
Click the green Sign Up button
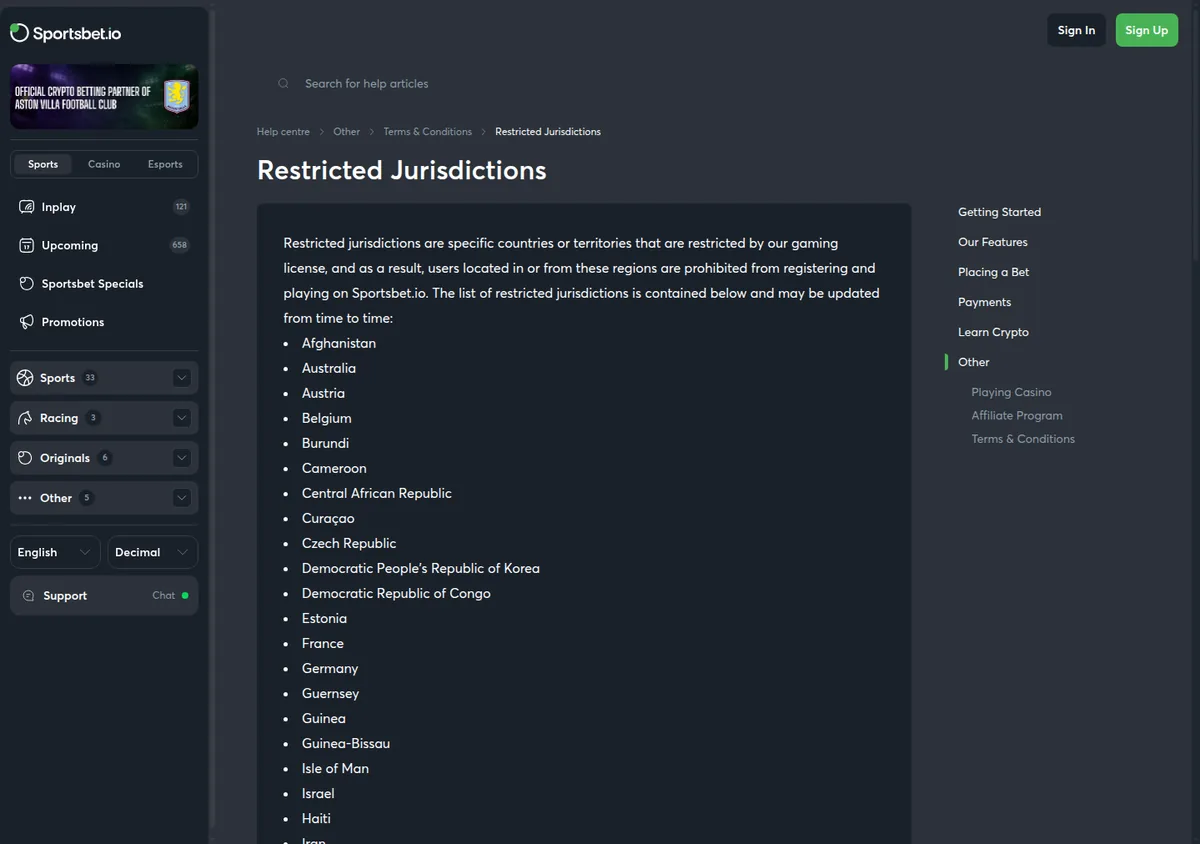pos(1147,30)
